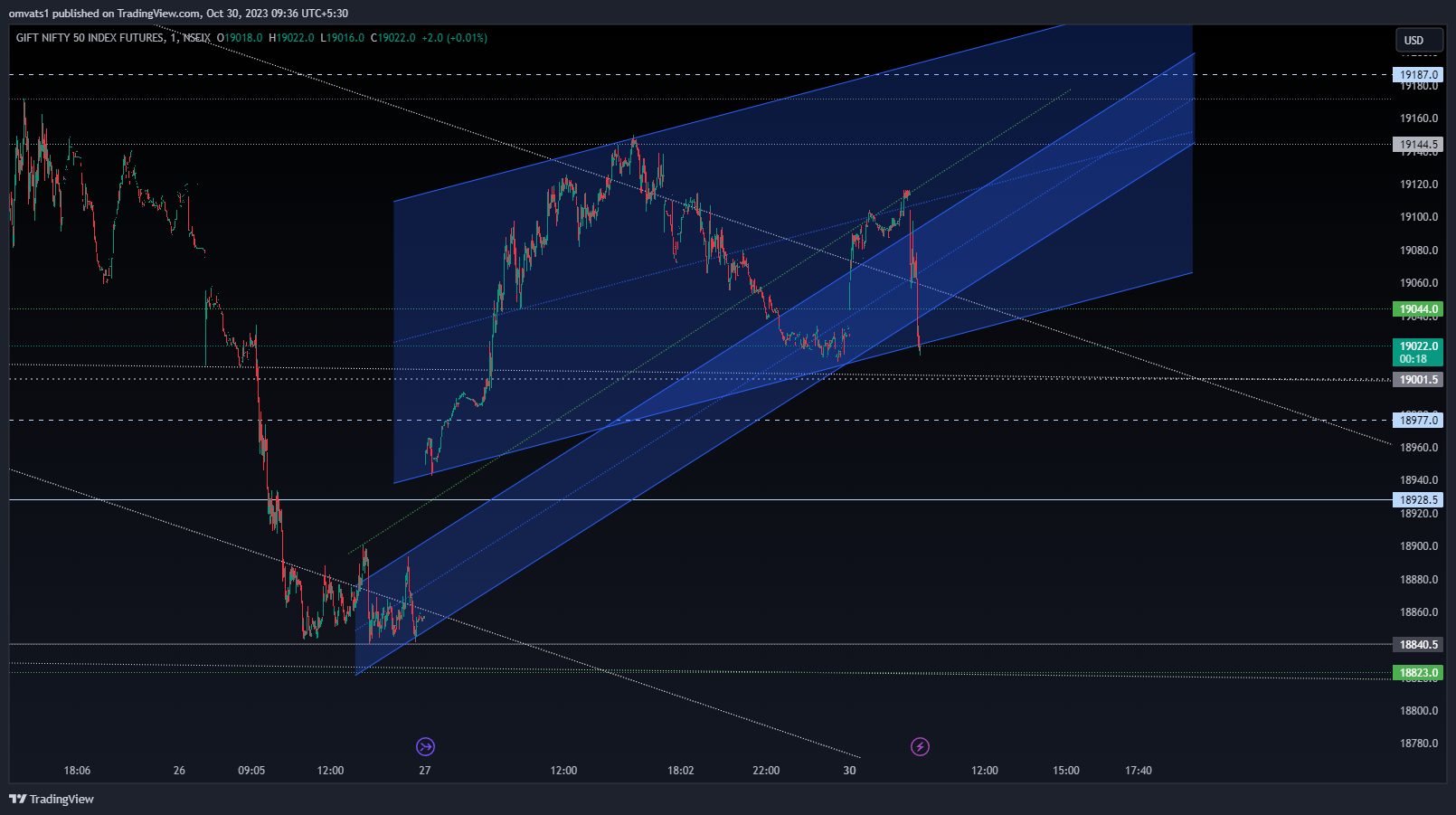Image resolution: width=1456 pixels, height=815 pixels.
Task: Click the 18780.0 tick on the price scale
Action: click(x=1419, y=744)
